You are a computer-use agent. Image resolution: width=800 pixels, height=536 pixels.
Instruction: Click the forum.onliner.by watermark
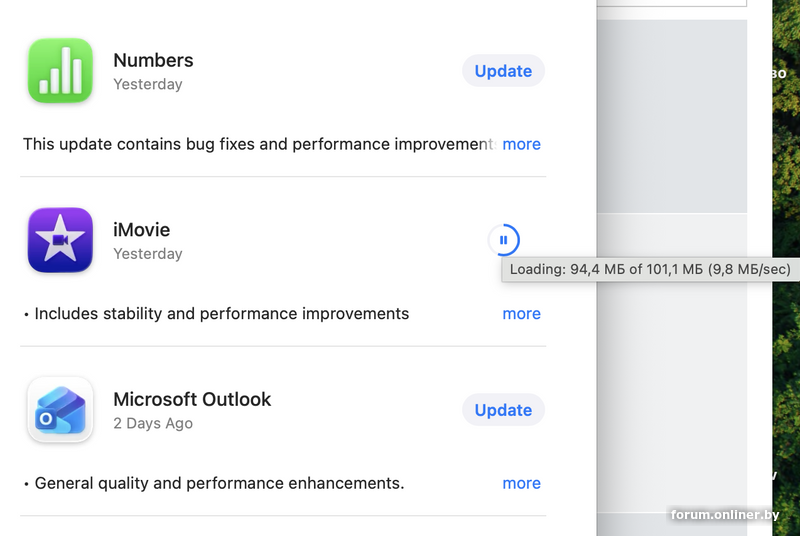coord(725,515)
